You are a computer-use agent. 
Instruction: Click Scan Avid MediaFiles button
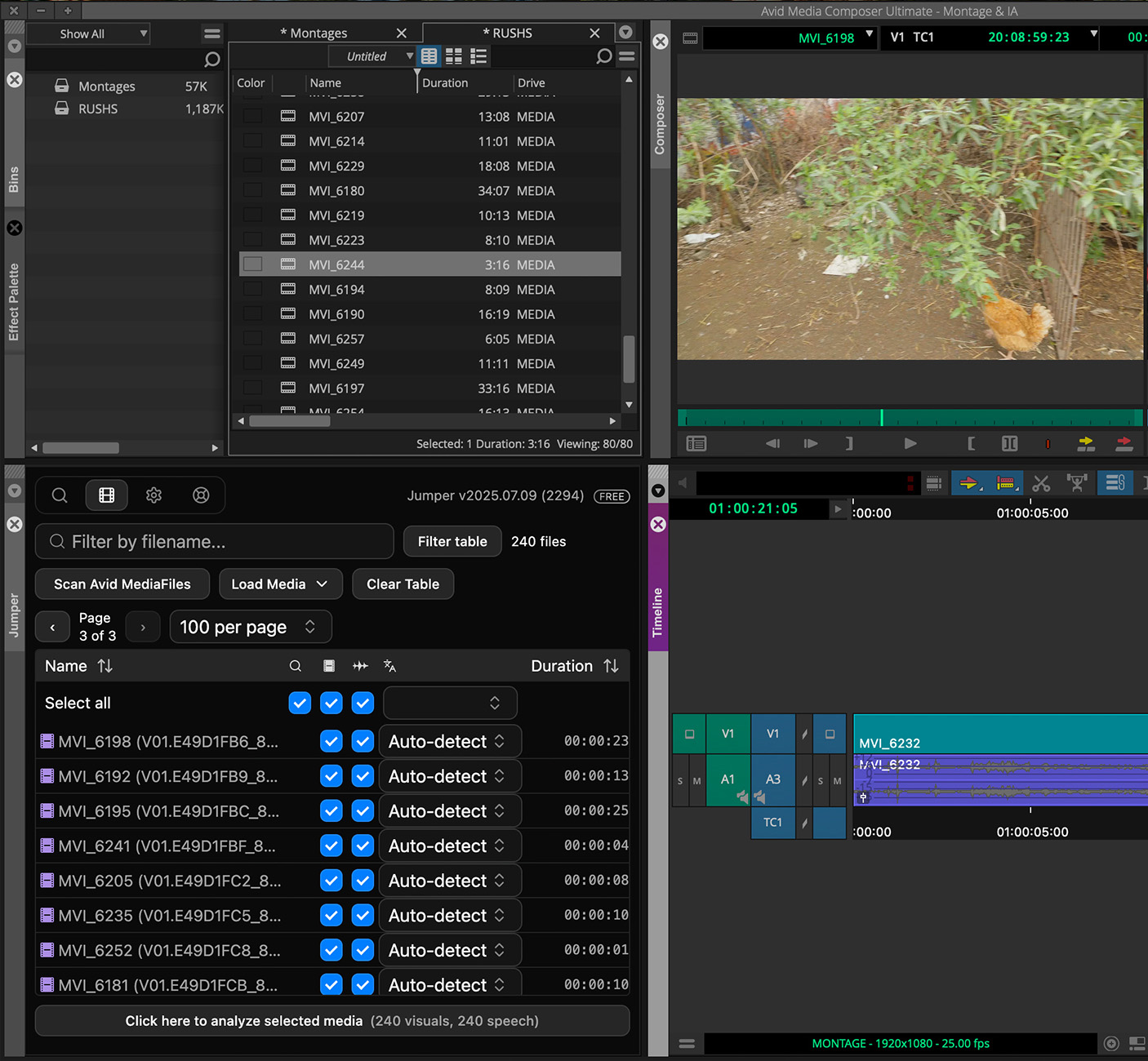(122, 584)
